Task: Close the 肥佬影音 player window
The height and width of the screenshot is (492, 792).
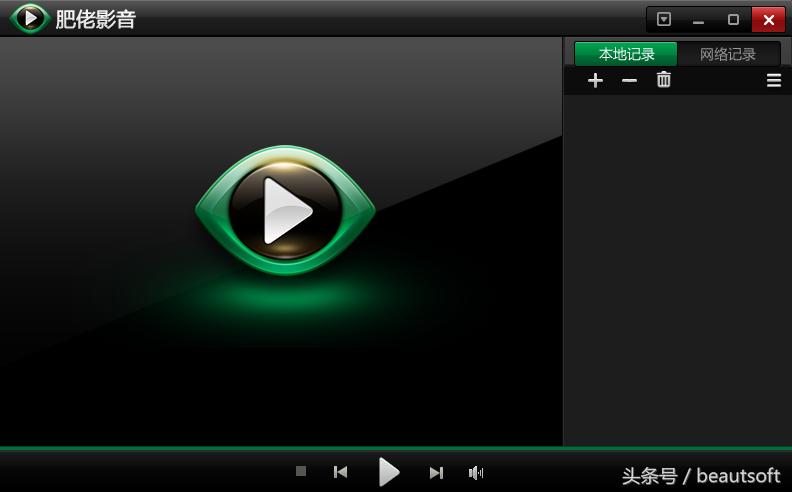Action: tap(769, 20)
